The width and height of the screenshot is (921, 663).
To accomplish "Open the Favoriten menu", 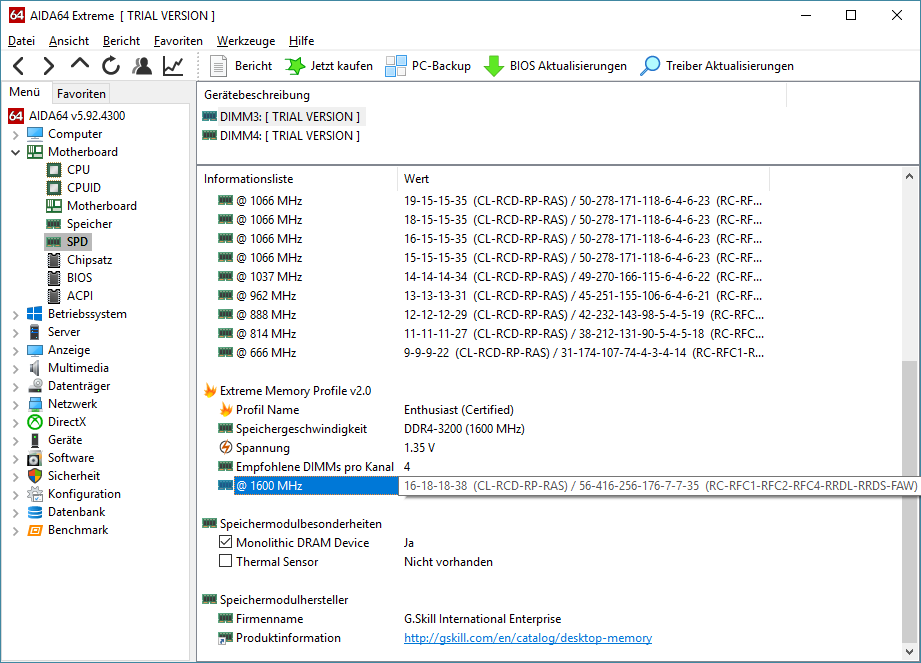I will pos(178,41).
